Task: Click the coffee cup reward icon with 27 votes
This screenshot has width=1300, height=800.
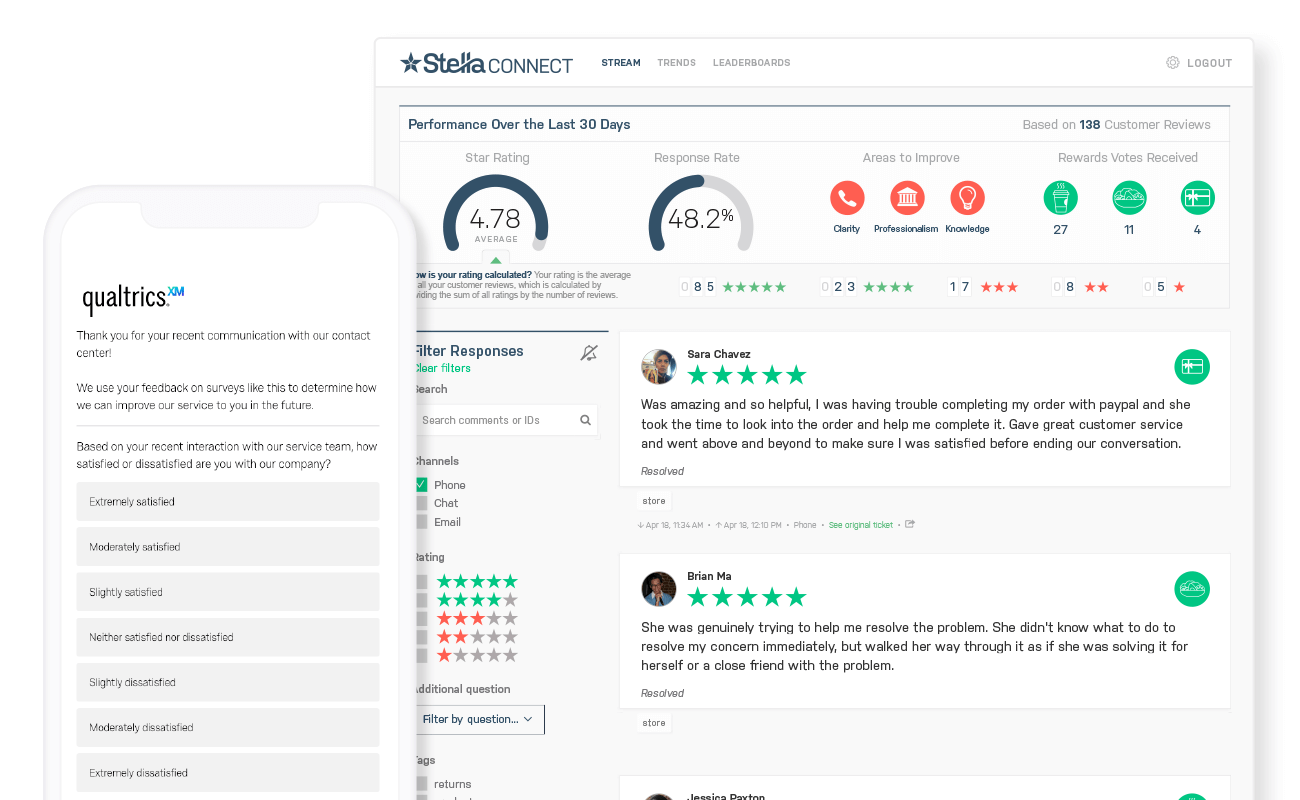Action: click(1061, 198)
